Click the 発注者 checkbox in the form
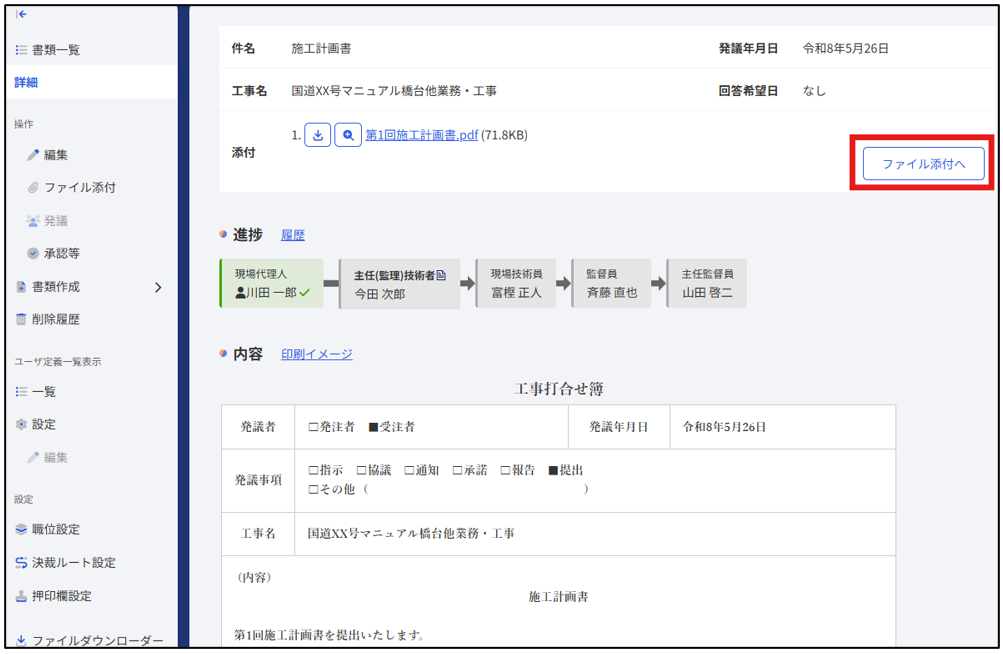The height and width of the screenshot is (654, 1003). (313, 427)
